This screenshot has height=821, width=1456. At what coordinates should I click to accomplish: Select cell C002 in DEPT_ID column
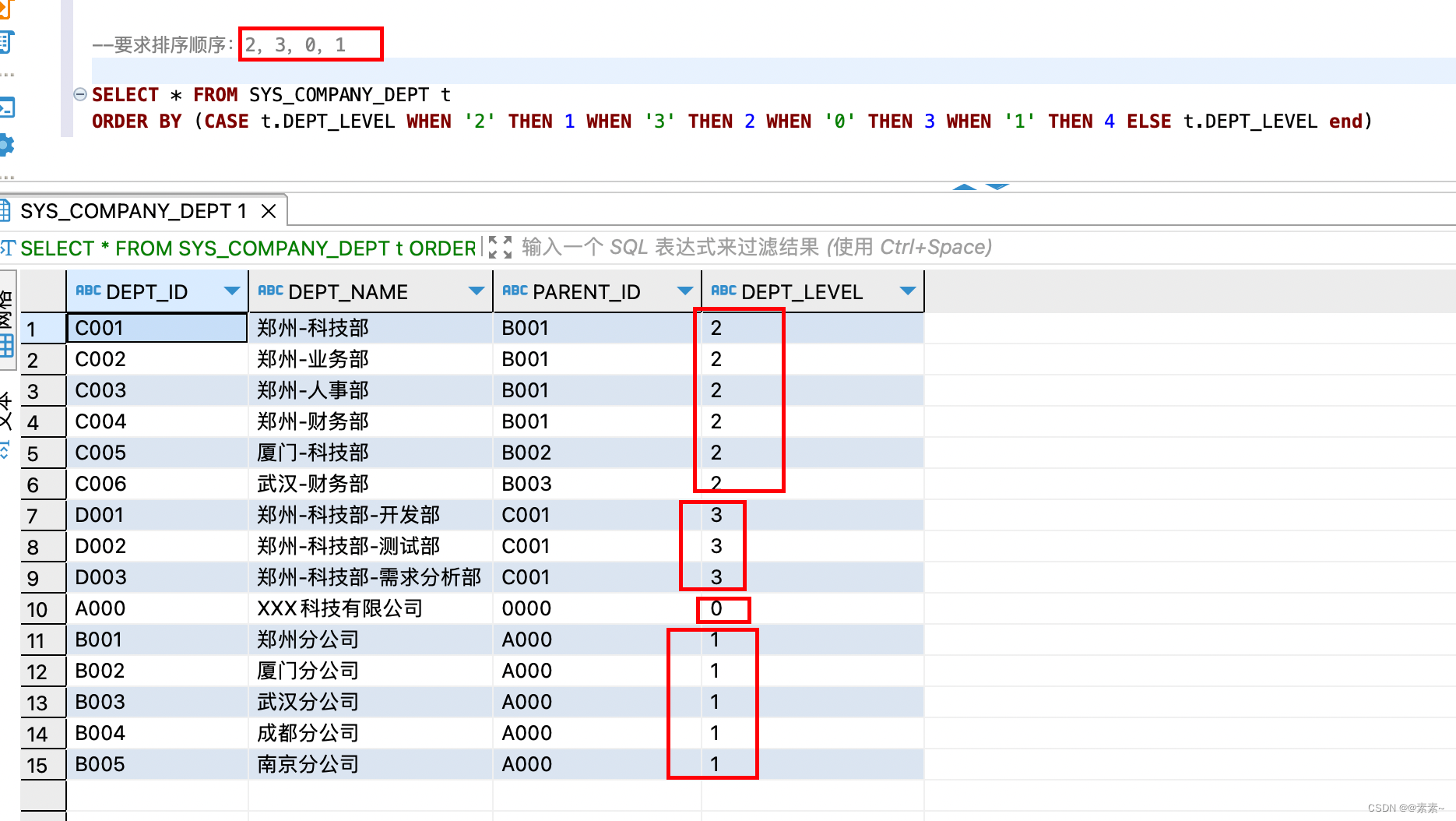[157, 359]
